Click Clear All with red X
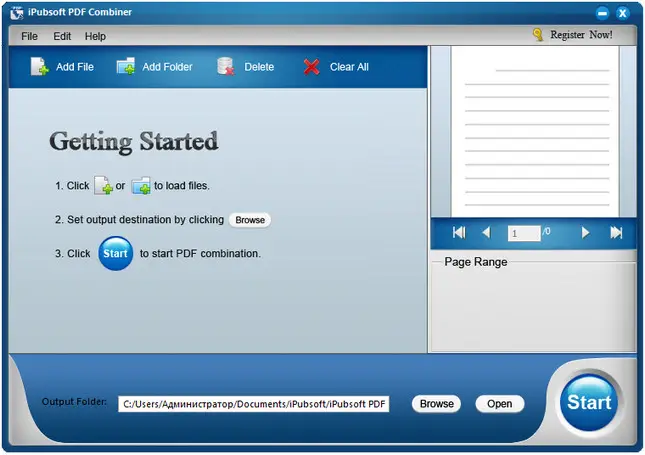The height and width of the screenshot is (455, 645). [336, 67]
